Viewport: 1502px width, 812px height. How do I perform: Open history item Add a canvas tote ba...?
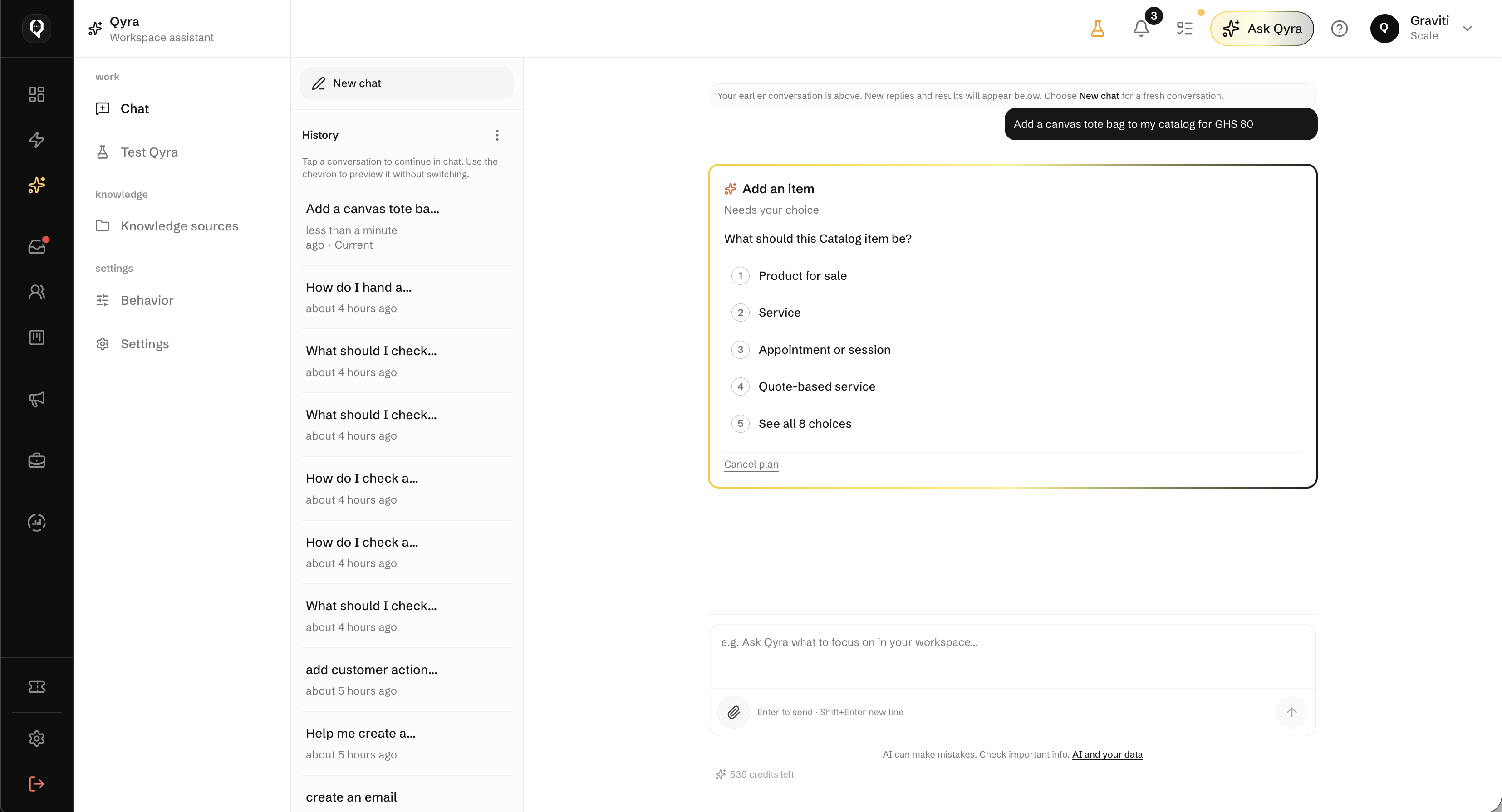pyautogui.click(x=407, y=226)
